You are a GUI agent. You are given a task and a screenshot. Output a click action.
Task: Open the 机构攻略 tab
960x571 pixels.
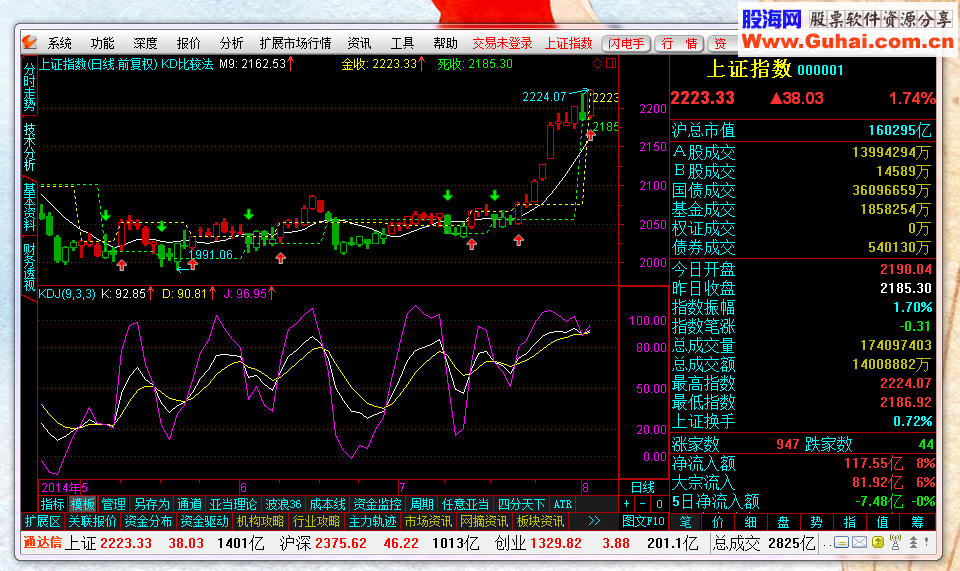[x=260, y=521]
